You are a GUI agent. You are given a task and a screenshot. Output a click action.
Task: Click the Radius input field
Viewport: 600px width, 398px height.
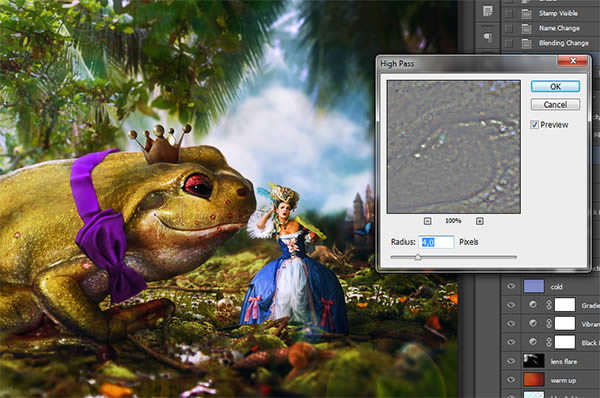(x=436, y=242)
